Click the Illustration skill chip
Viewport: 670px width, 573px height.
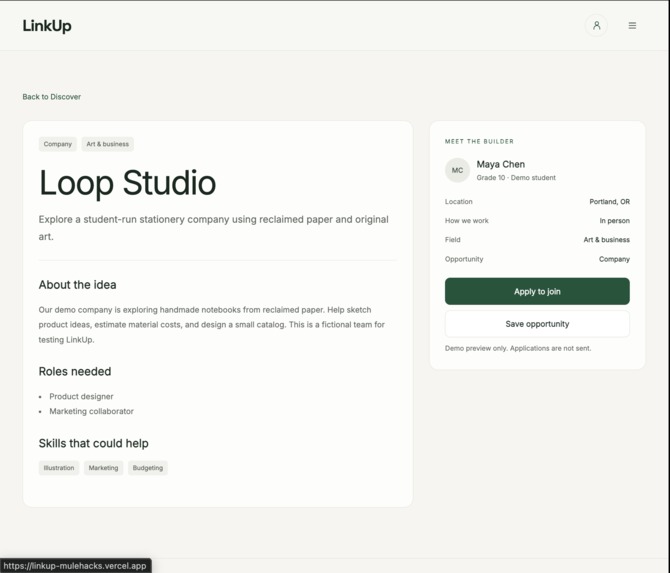(x=59, y=468)
